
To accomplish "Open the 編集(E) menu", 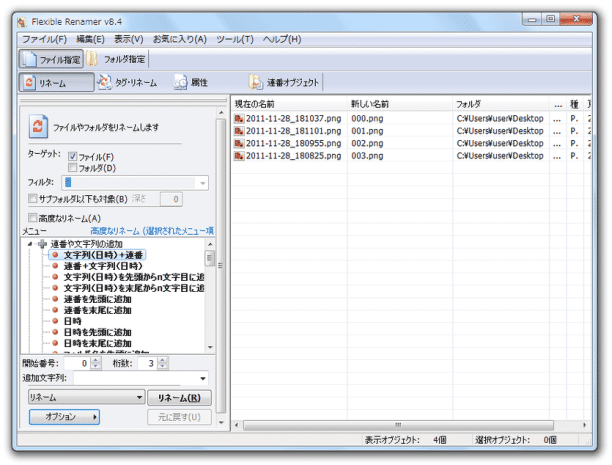I will pyautogui.click(x=90, y=39).
